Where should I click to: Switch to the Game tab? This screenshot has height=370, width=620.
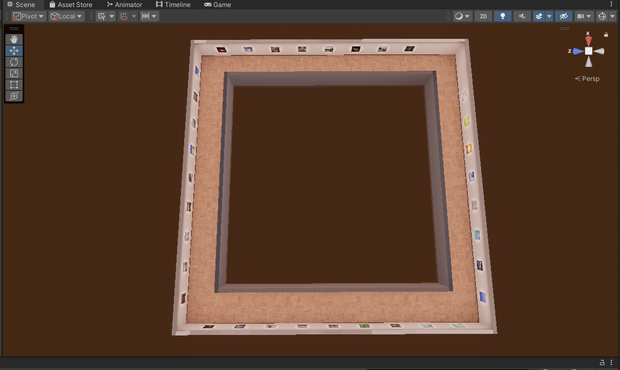click(217, 5)
